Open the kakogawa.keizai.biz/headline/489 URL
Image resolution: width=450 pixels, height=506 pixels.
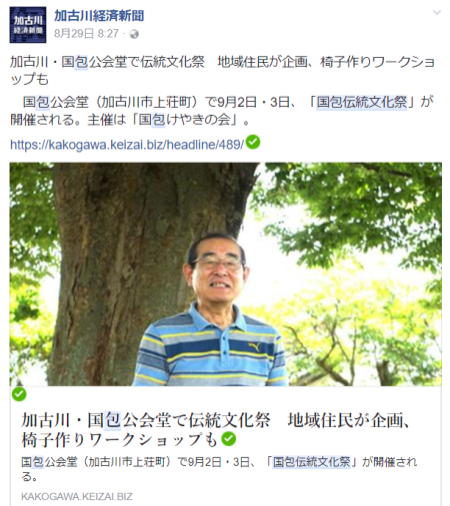(127, 145)
